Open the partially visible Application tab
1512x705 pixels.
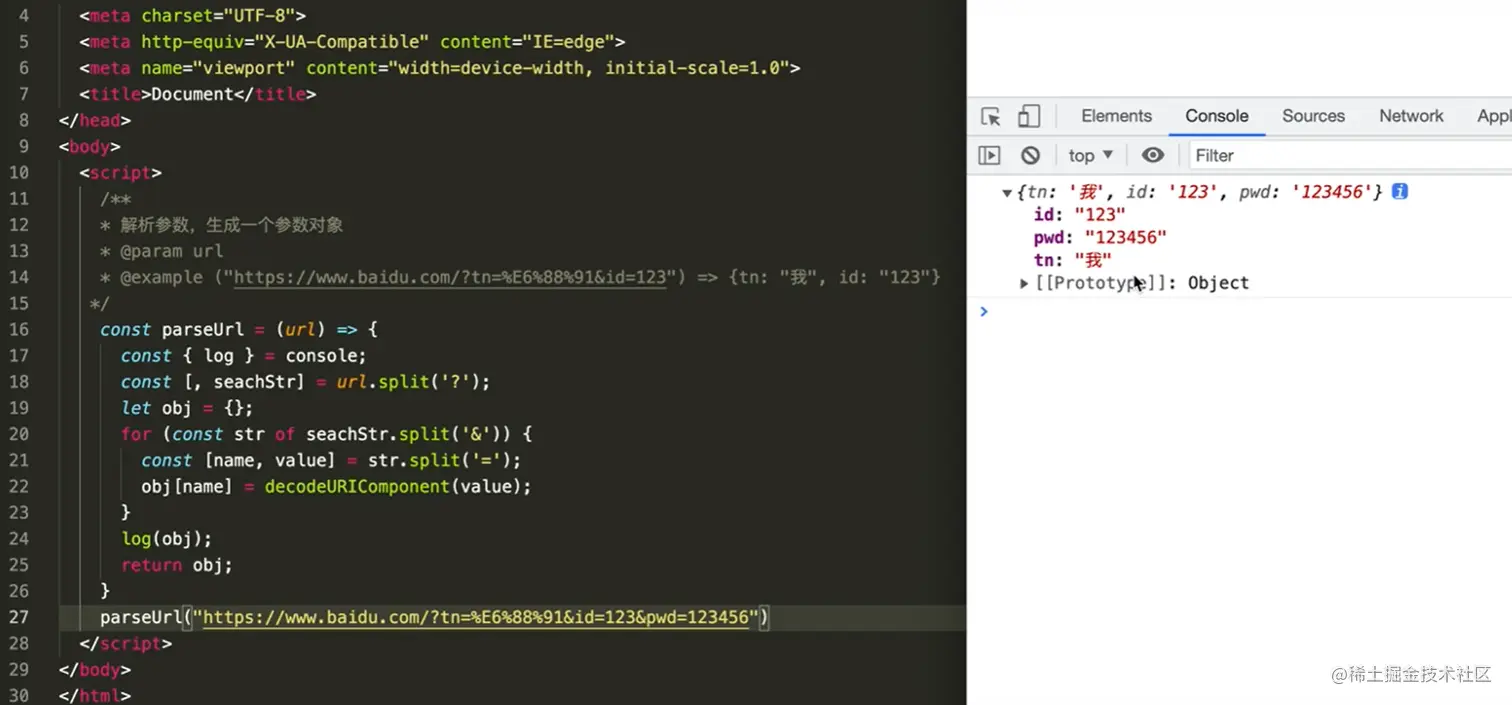(x=1494, y=116)
